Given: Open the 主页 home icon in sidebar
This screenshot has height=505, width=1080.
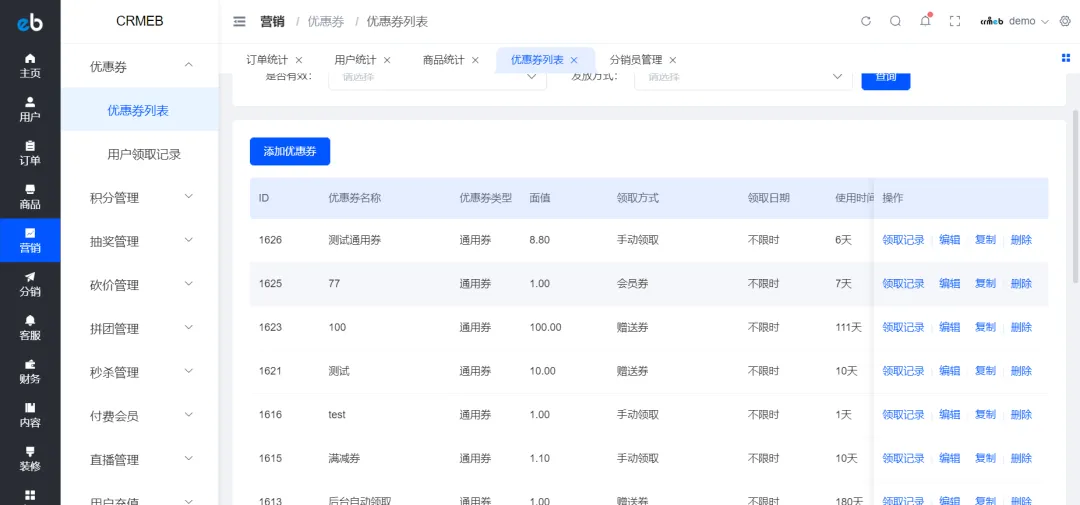Looking at the screenshot, I should pyautogui.click(x=30, y=65).
